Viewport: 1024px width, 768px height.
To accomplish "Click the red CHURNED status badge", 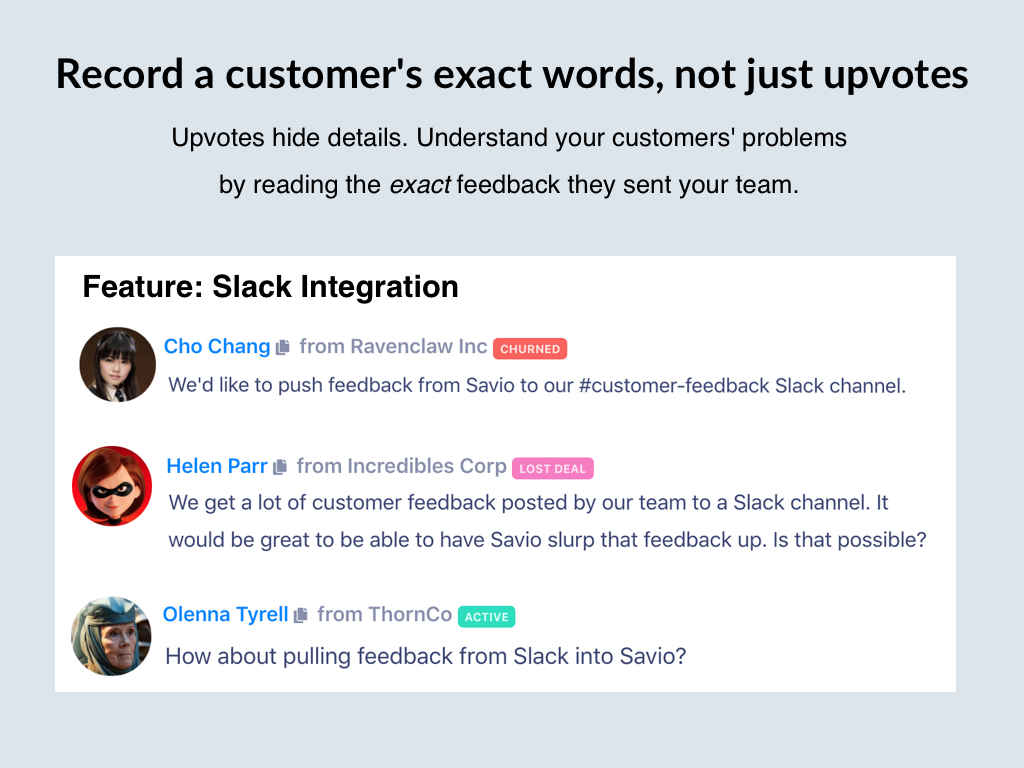I will (x=530, y=349).
